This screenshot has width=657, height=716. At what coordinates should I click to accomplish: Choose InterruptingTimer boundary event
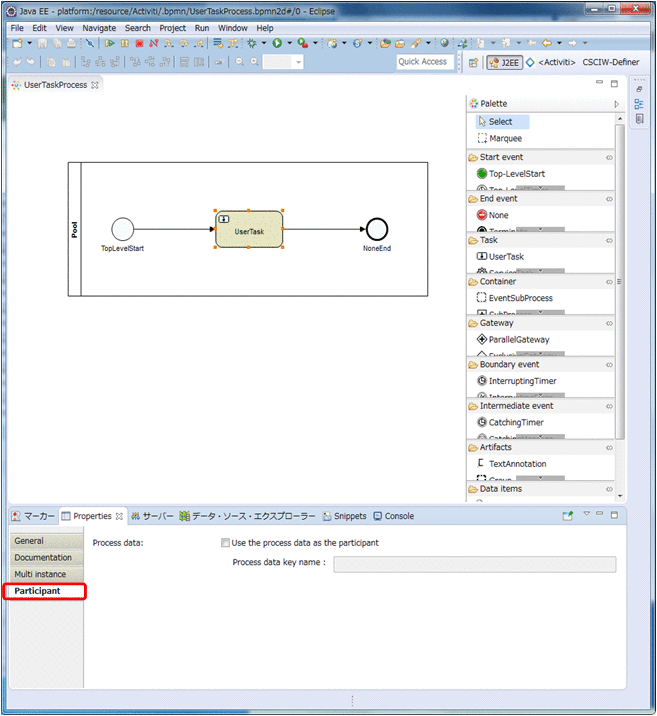click(x=522, y=381)
